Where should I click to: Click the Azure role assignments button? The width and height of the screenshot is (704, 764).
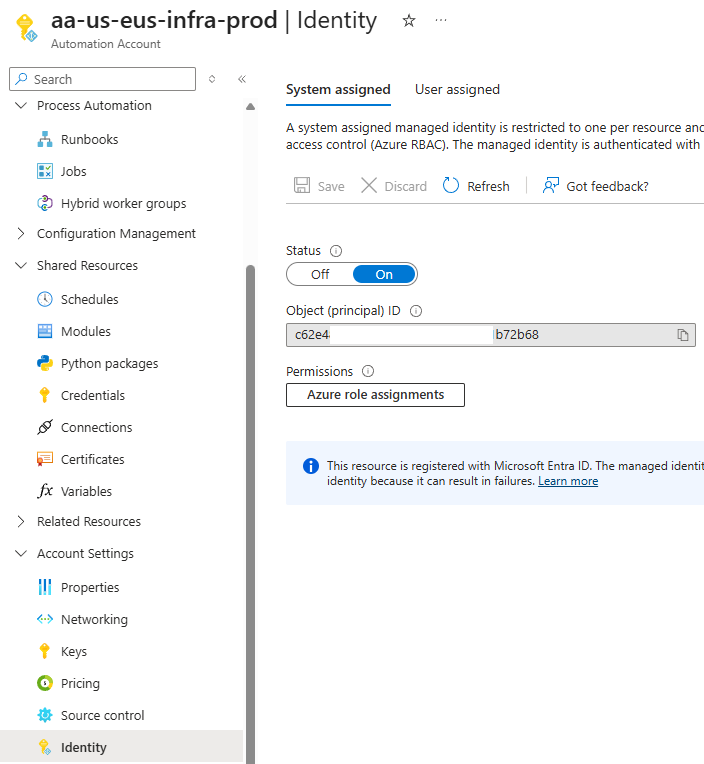375,395
